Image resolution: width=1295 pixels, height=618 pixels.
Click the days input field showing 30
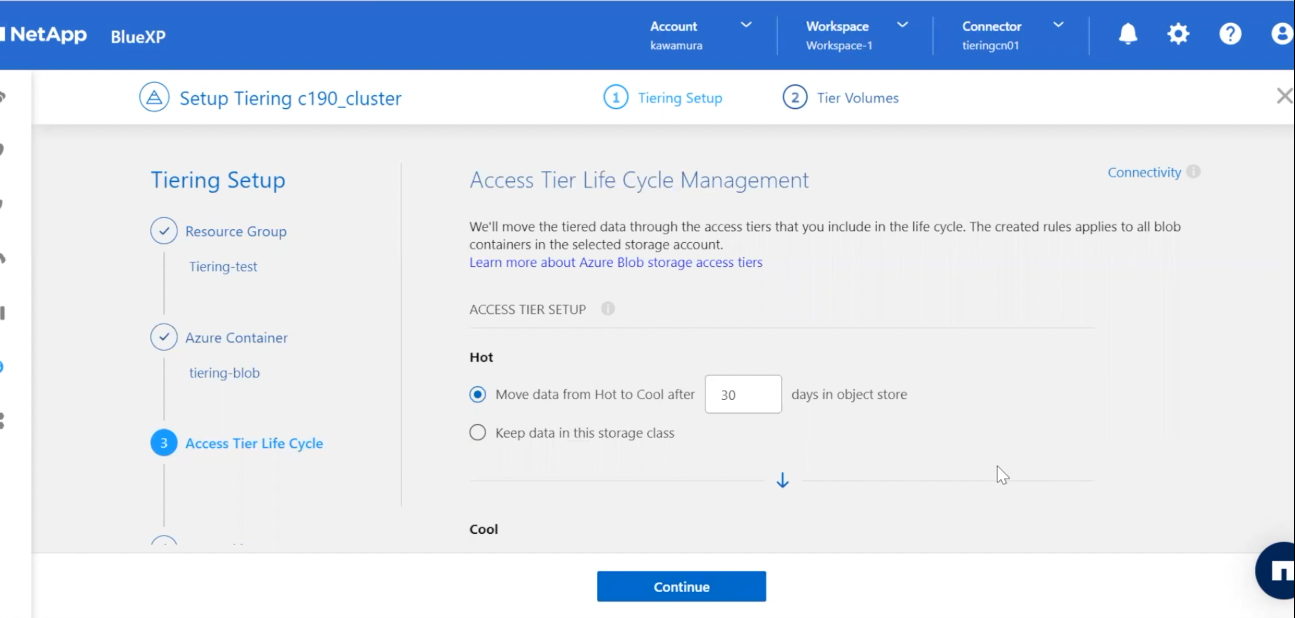[743, 394]
